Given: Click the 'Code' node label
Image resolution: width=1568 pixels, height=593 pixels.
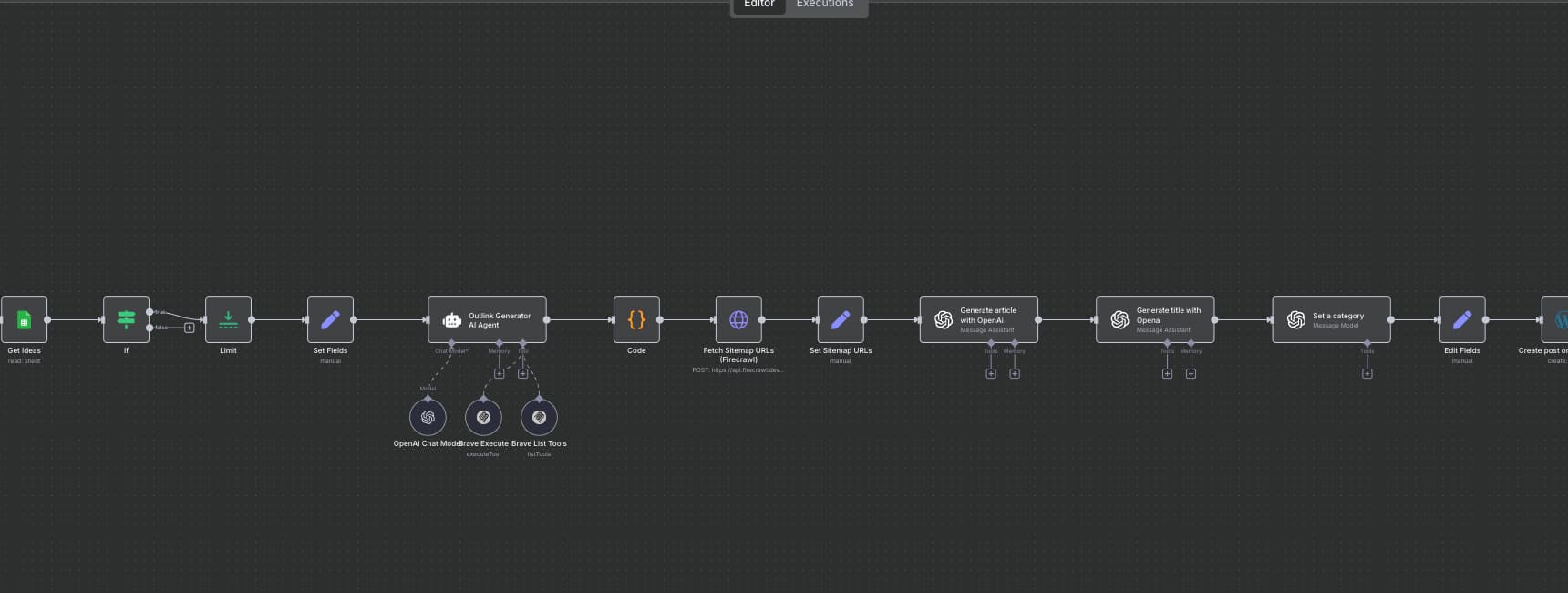Looking at the screenshot, I should tap(636, 350).
